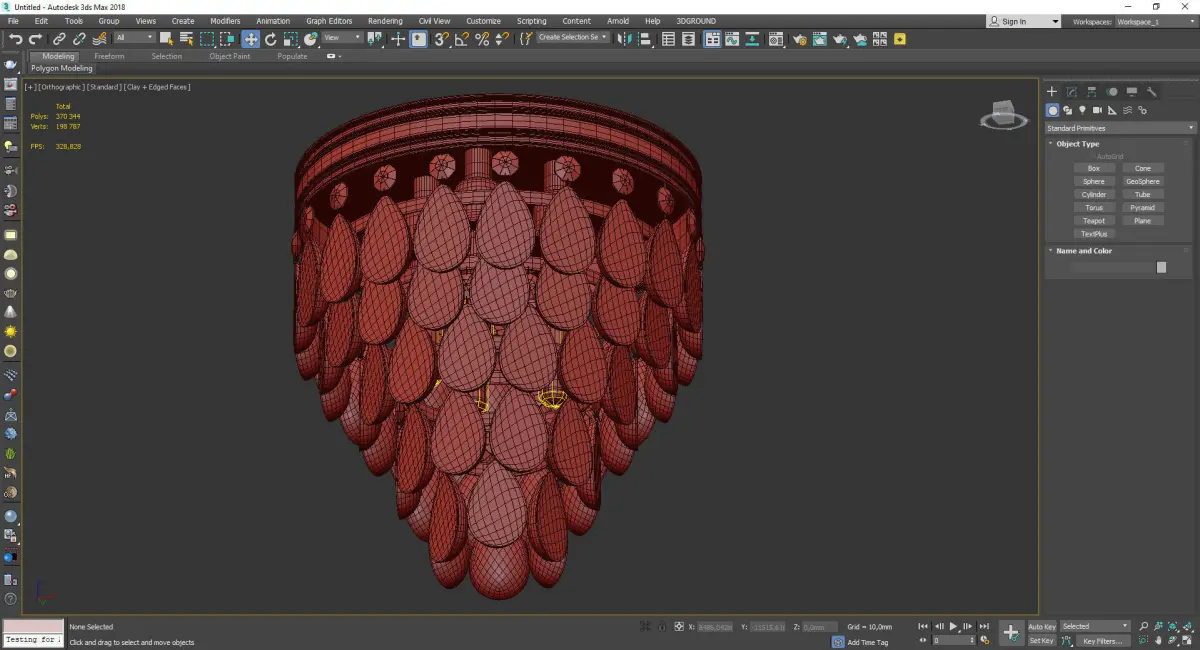1200x650 pixels.
Task: Click the Add Time Tag label
Action: point(867,642)
